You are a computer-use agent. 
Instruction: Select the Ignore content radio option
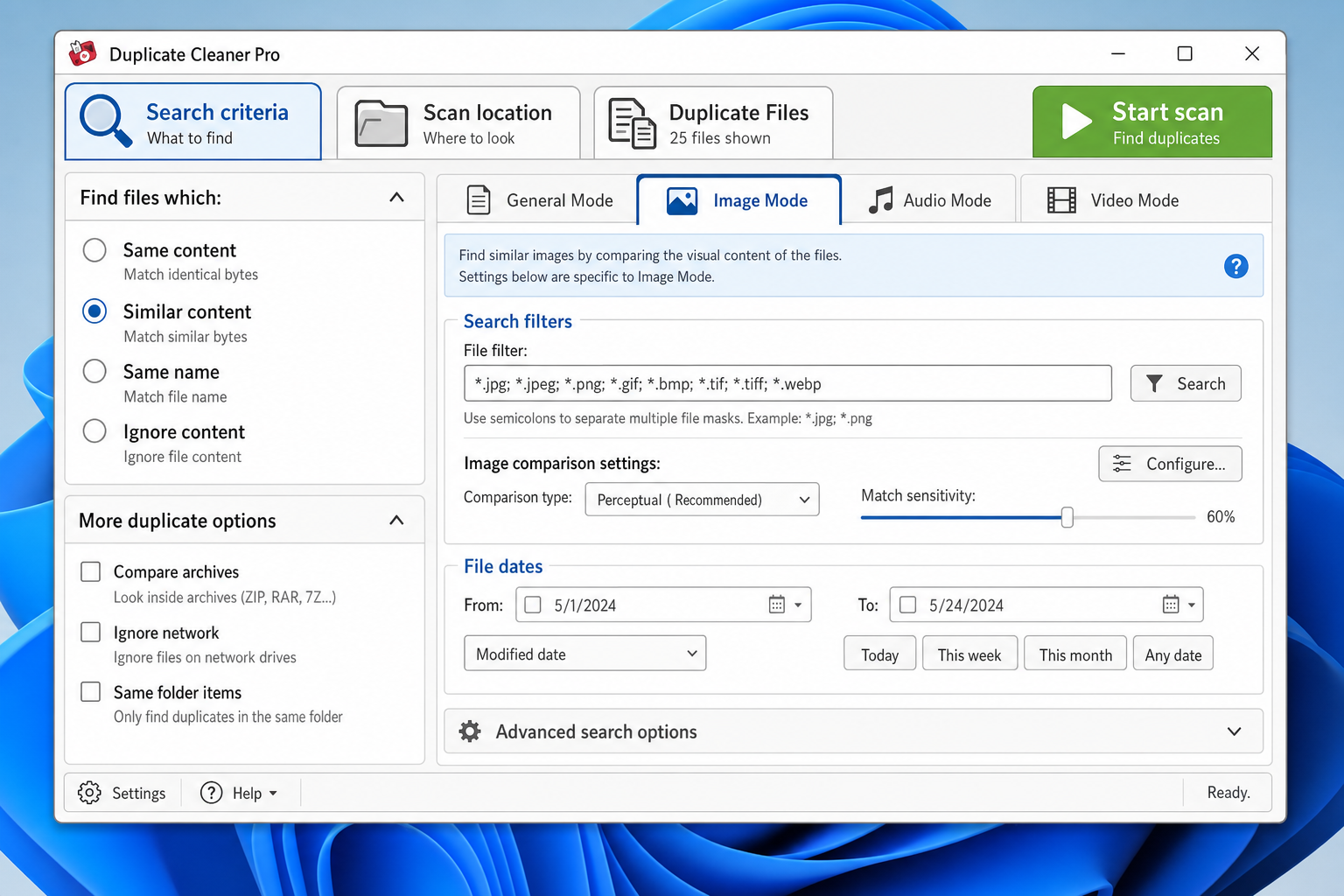(94, 431)
